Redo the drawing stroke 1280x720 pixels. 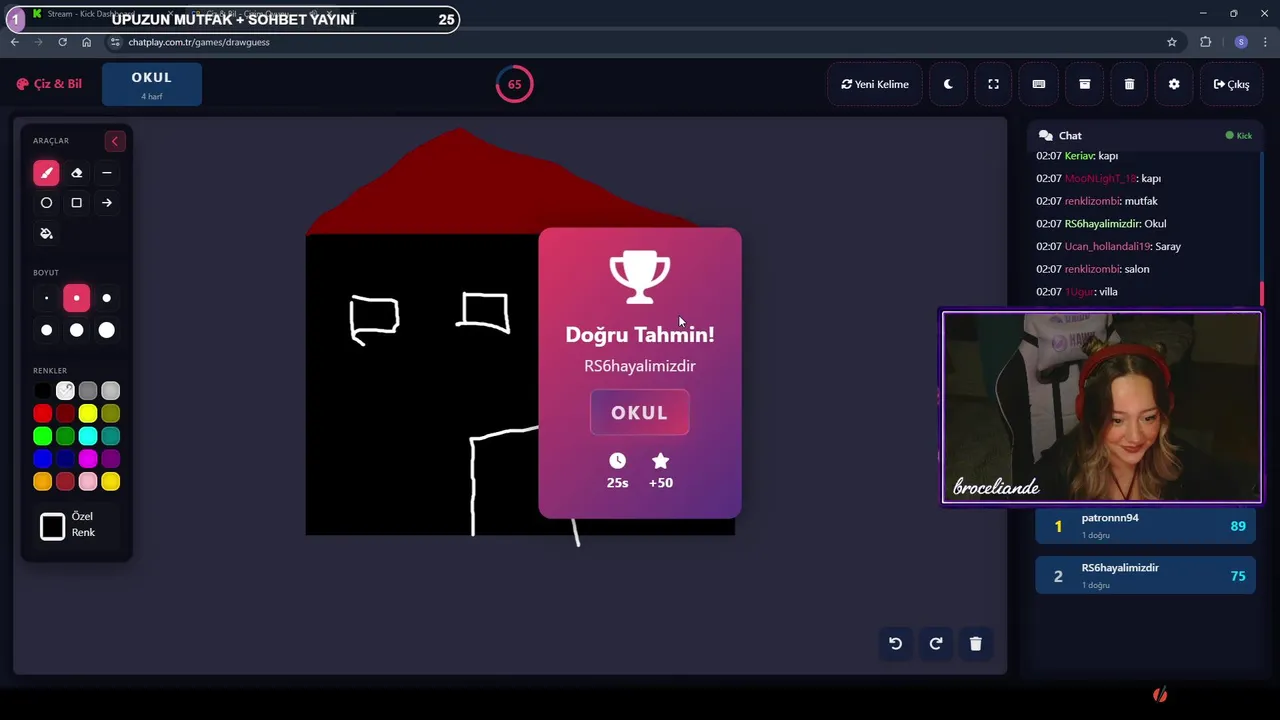(x=936, y=644)
